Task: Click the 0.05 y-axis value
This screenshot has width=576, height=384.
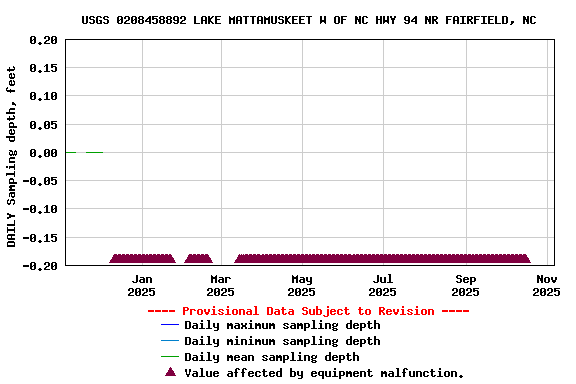Action: pyautogui.click(x=43, y=125)
